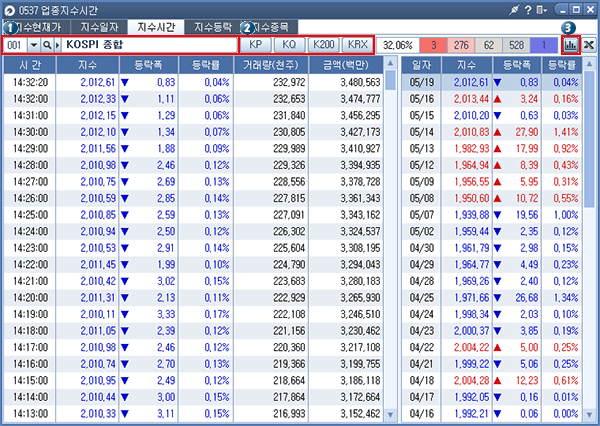
Task: Click the magnifier search icon for index code
Action: [47, 46]
